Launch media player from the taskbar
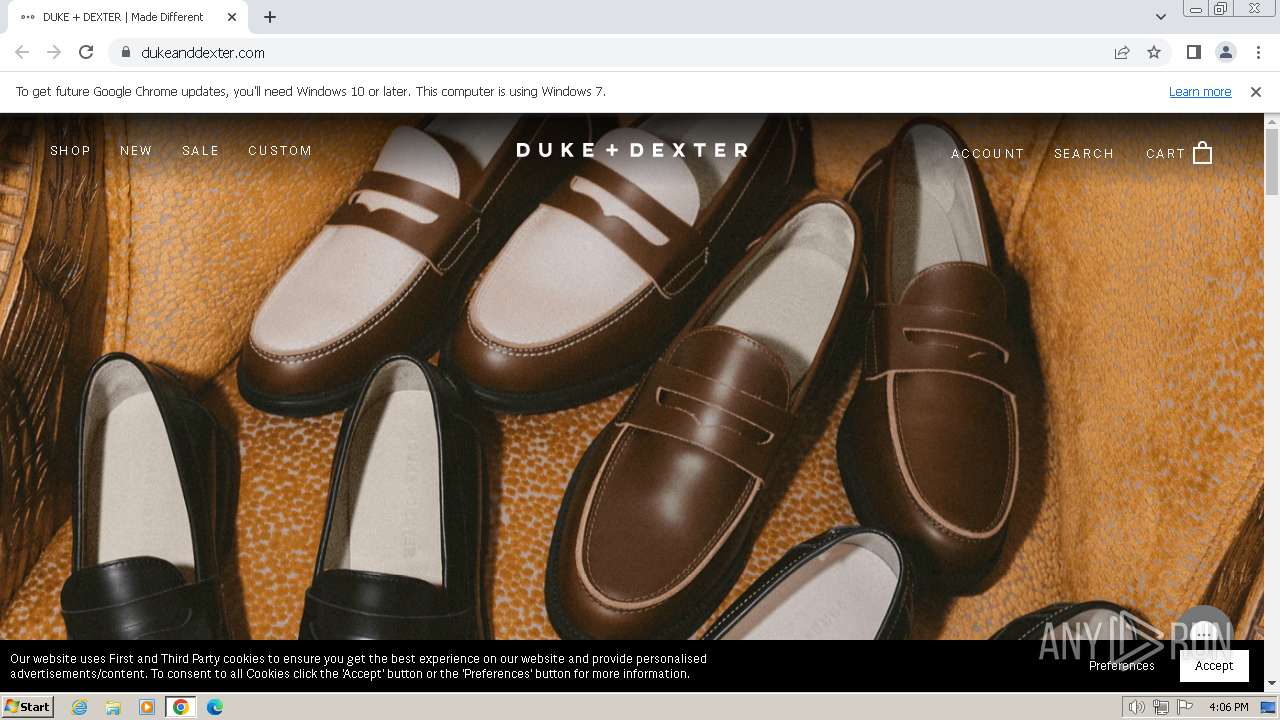Screen dimensions: 1280x720 pos(147,707)
